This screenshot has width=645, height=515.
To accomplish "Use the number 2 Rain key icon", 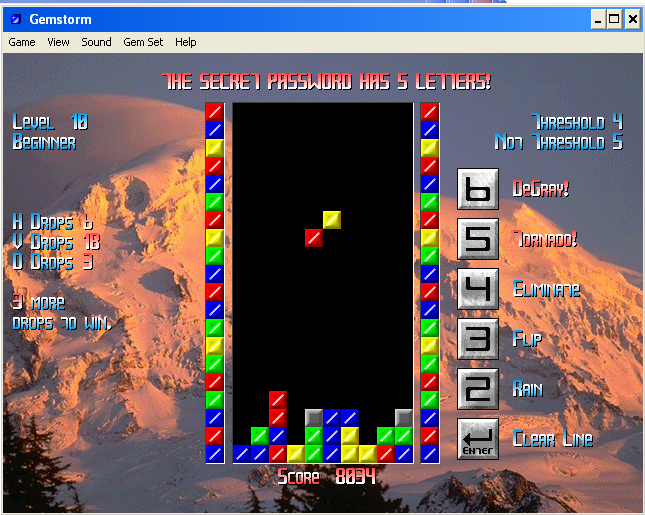I will point(478,389).
